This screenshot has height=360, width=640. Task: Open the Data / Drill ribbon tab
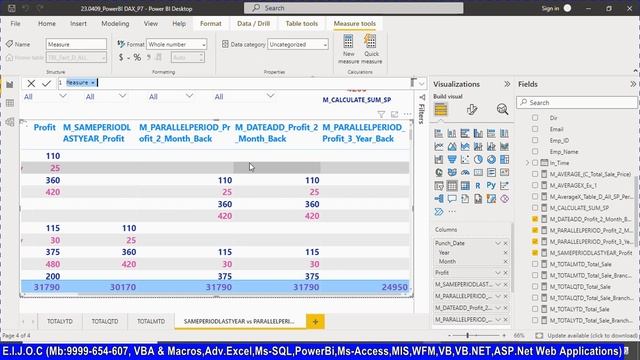(x=253, y=24)
